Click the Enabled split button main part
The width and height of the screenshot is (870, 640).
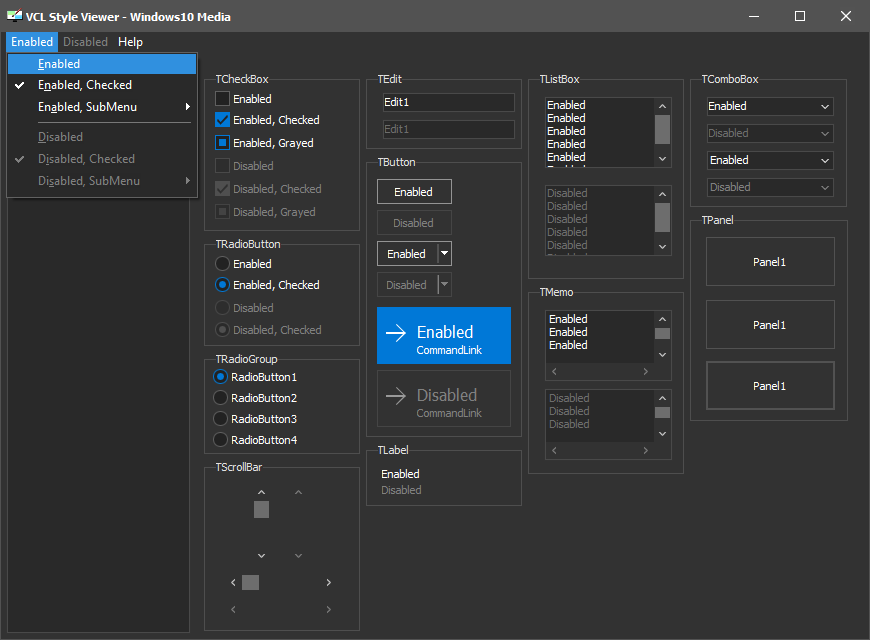coord(407,254)
